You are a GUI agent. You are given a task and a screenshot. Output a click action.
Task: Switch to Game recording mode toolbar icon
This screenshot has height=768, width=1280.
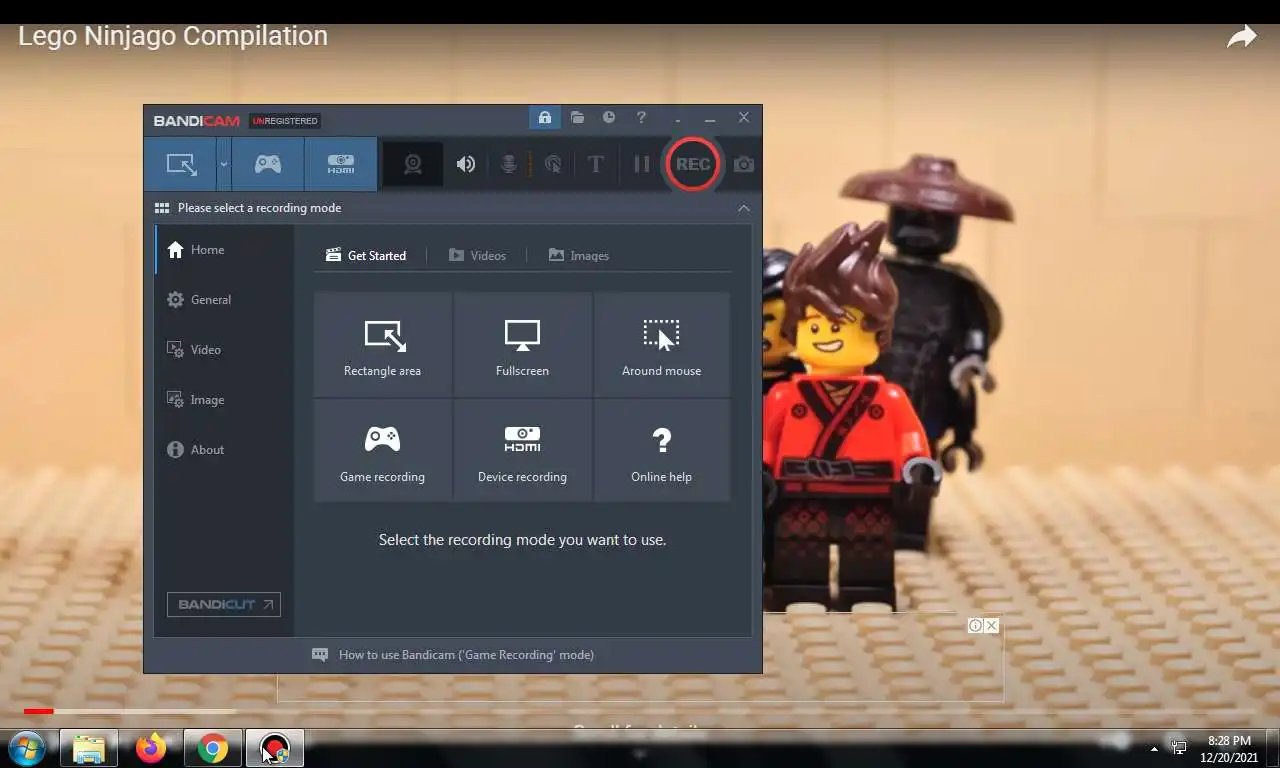click(267, 164)
